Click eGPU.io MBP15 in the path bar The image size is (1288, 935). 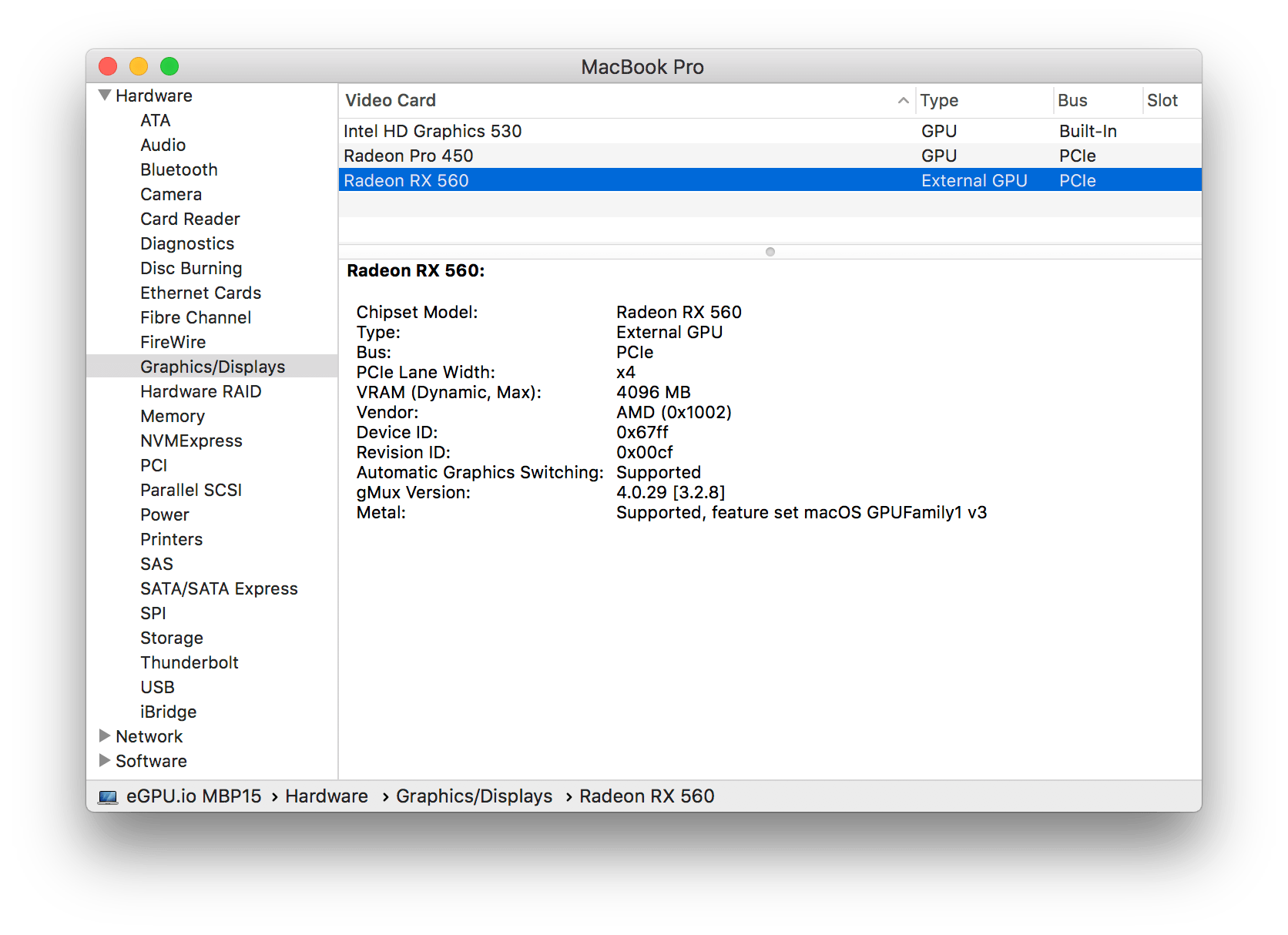coord(194,796)
